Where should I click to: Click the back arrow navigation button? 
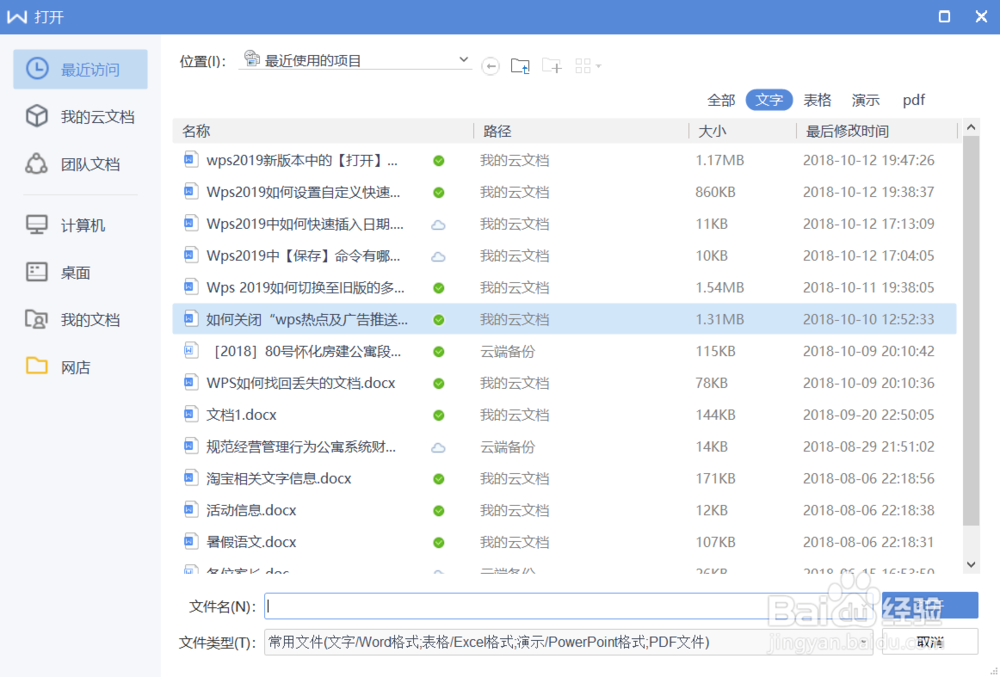click(x=490, y=66)
